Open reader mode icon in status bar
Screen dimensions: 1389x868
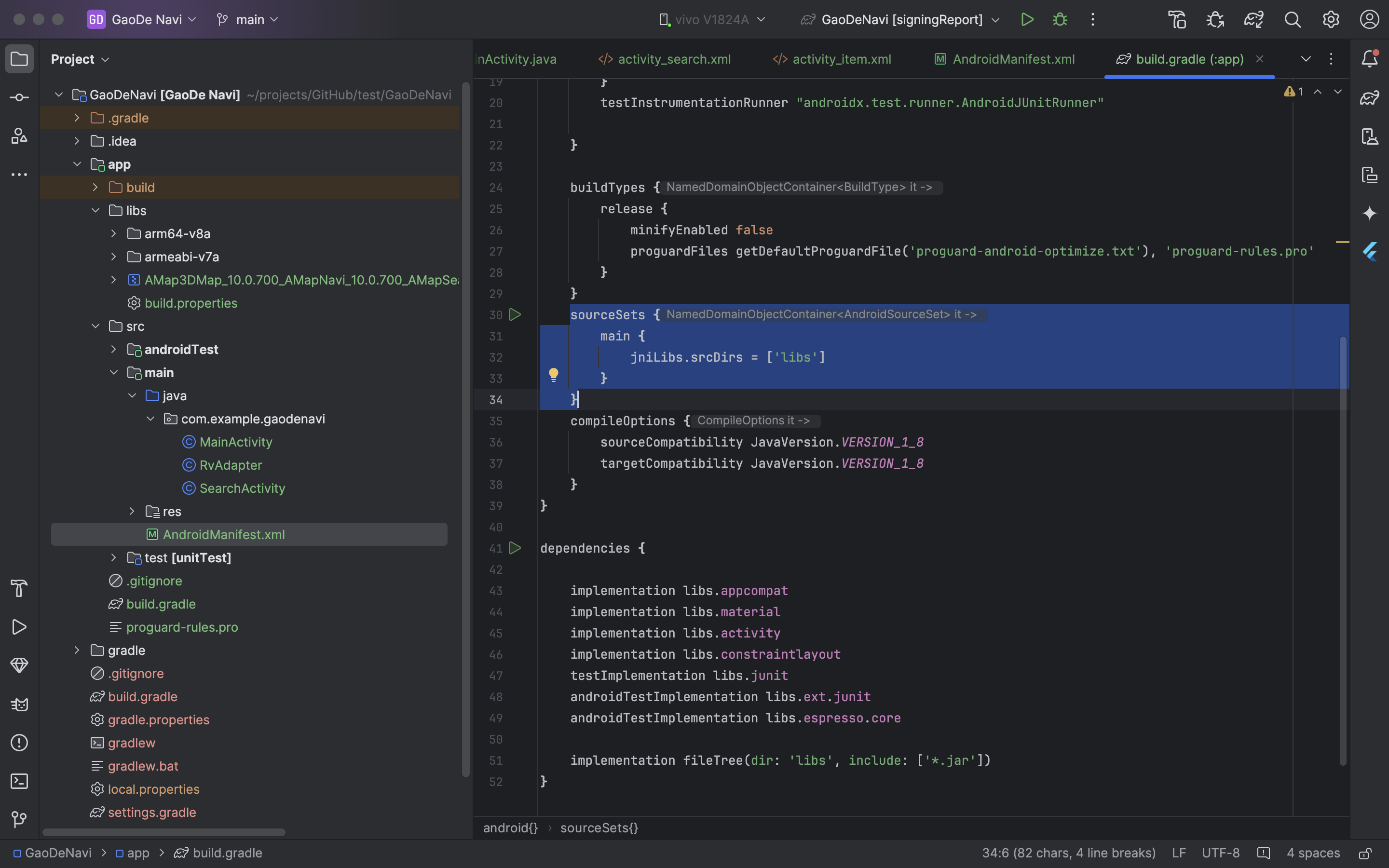coord(1263,853)
